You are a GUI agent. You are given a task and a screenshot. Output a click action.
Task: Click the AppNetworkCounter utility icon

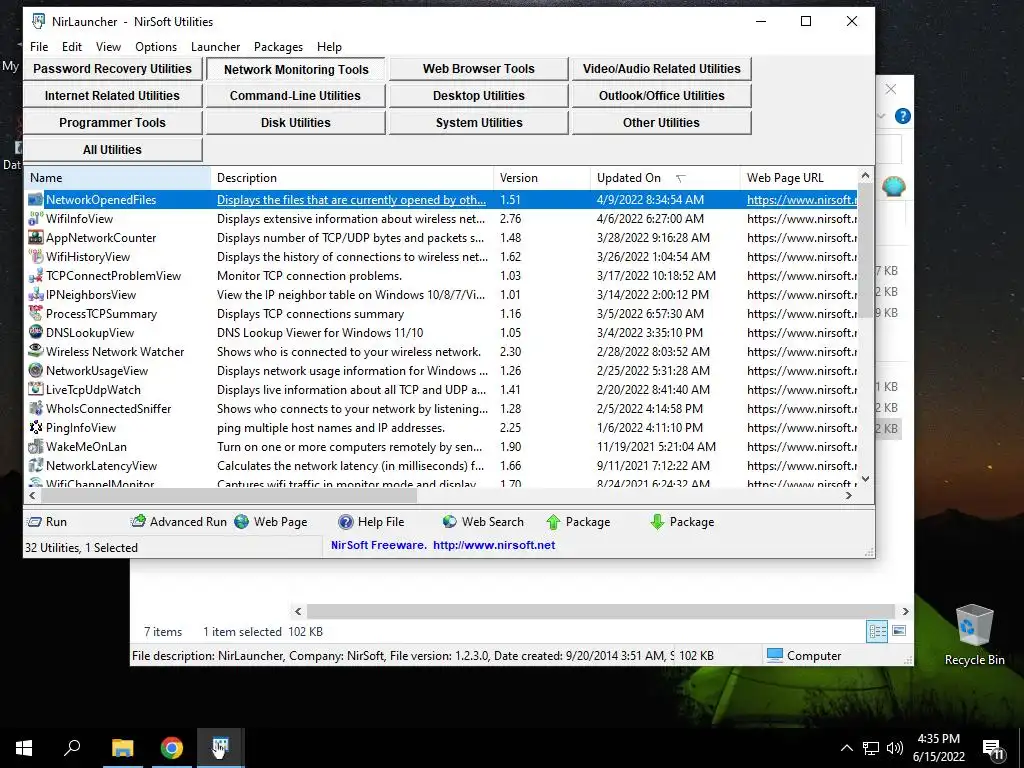pyautogui.click(x=35, y=238)
